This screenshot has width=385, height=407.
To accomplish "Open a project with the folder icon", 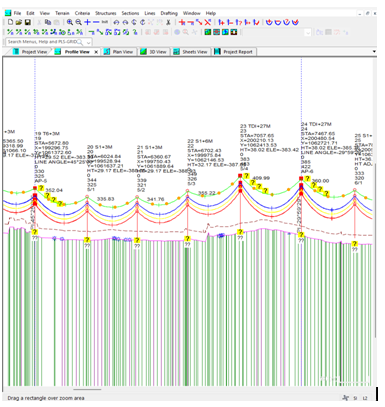I will (19, 22).
